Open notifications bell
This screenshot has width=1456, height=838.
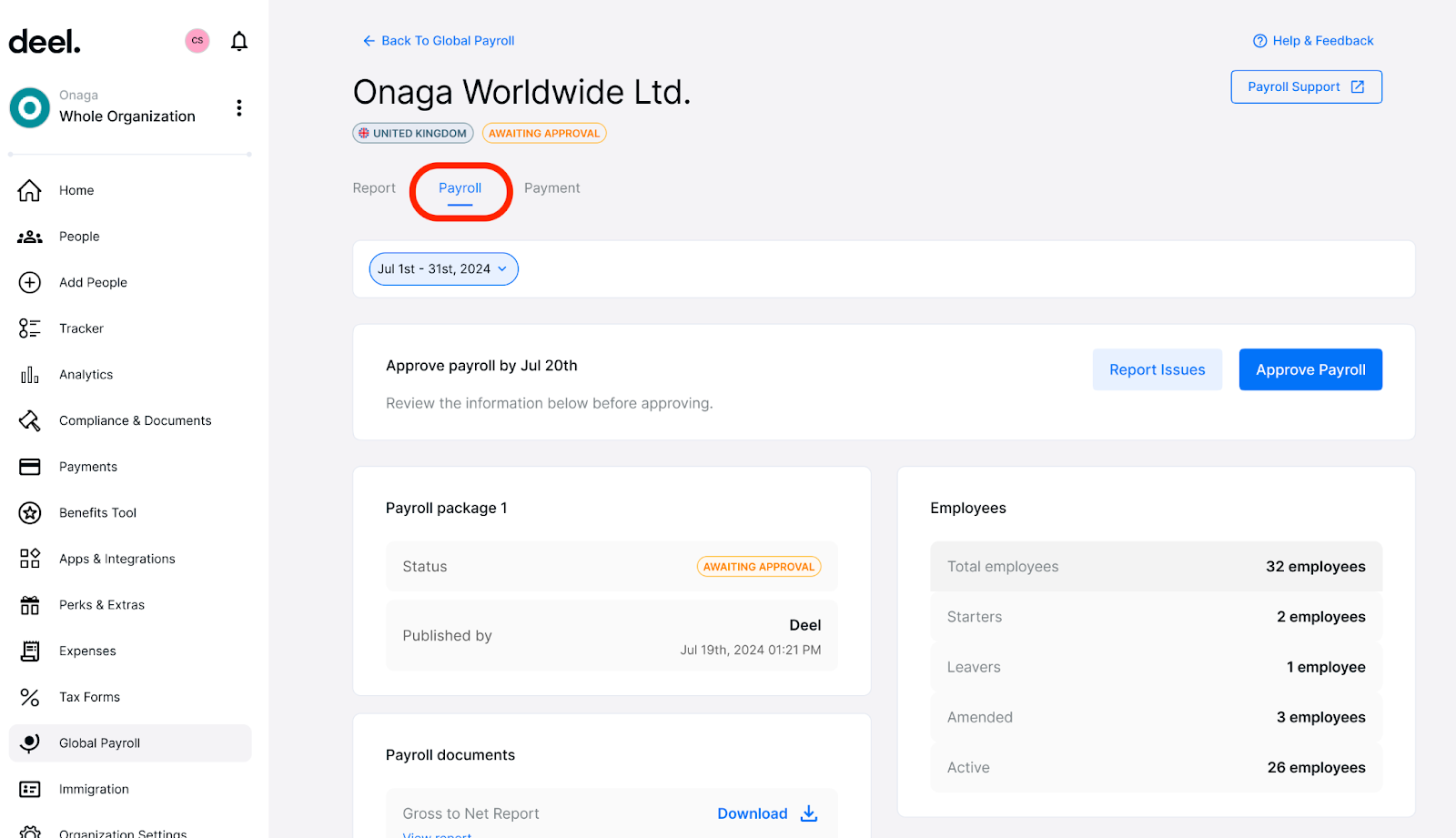coord(239,41)
